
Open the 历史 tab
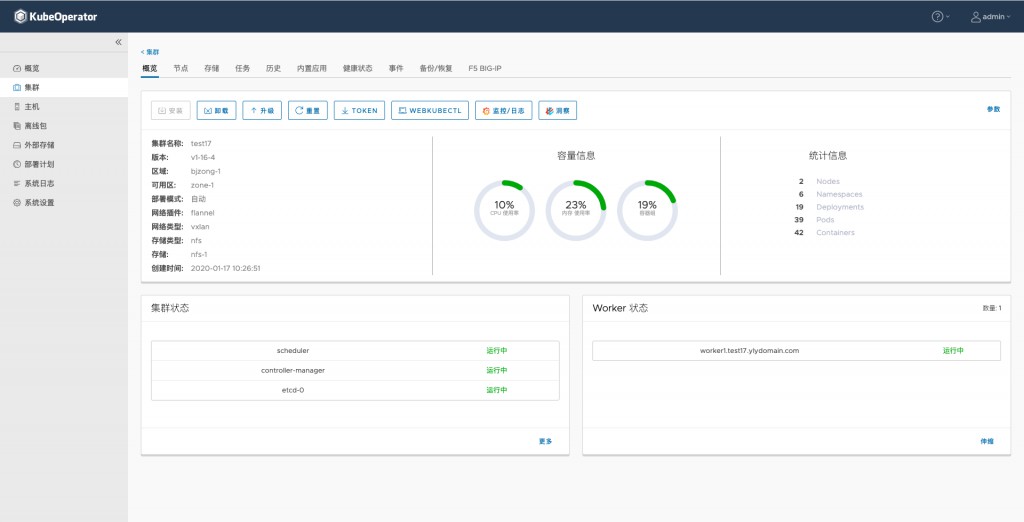coord(273,68)
